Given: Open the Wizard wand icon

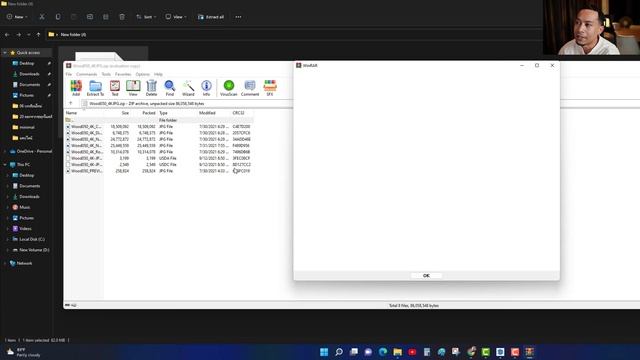Looking at the screenshot, I should (188, 88).
